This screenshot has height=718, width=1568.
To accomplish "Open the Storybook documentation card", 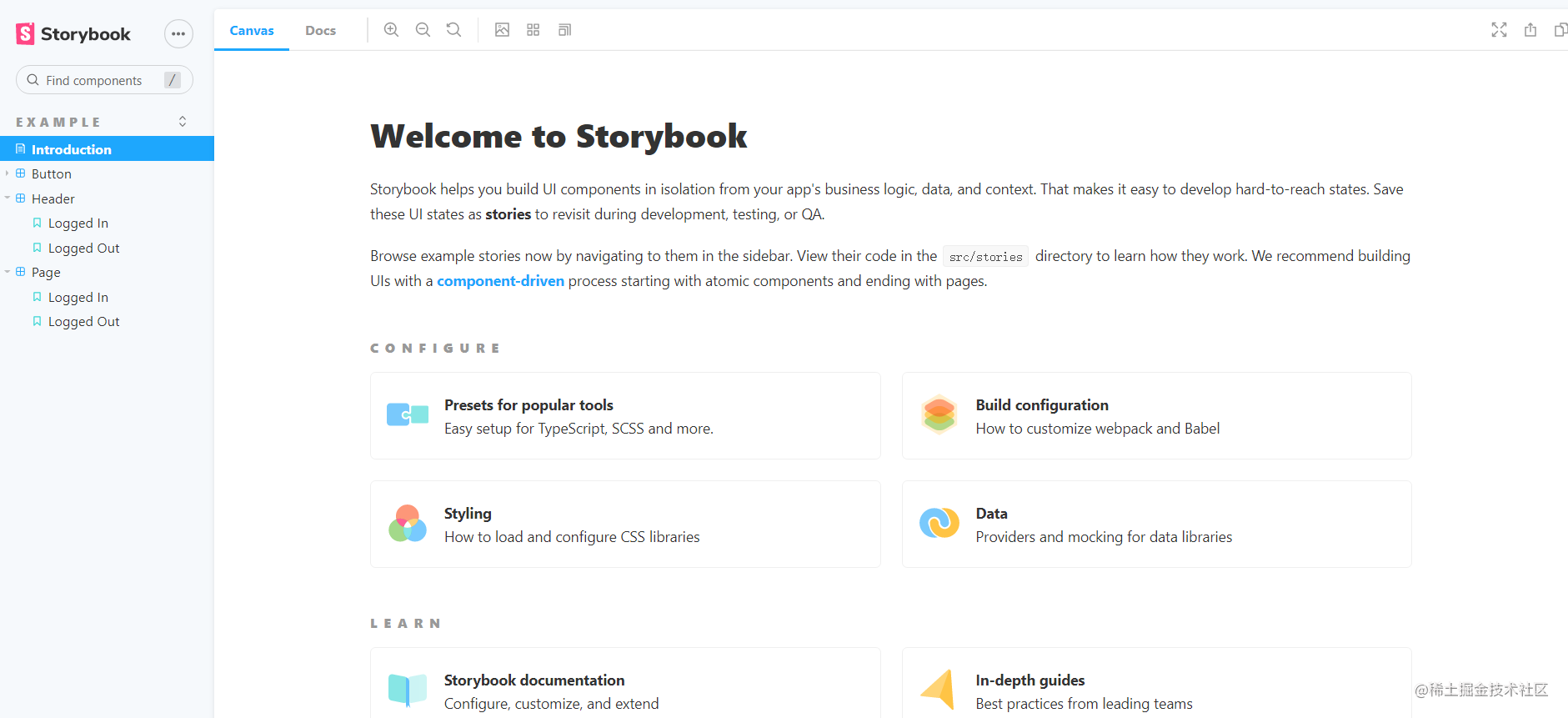I will (625, 683).
